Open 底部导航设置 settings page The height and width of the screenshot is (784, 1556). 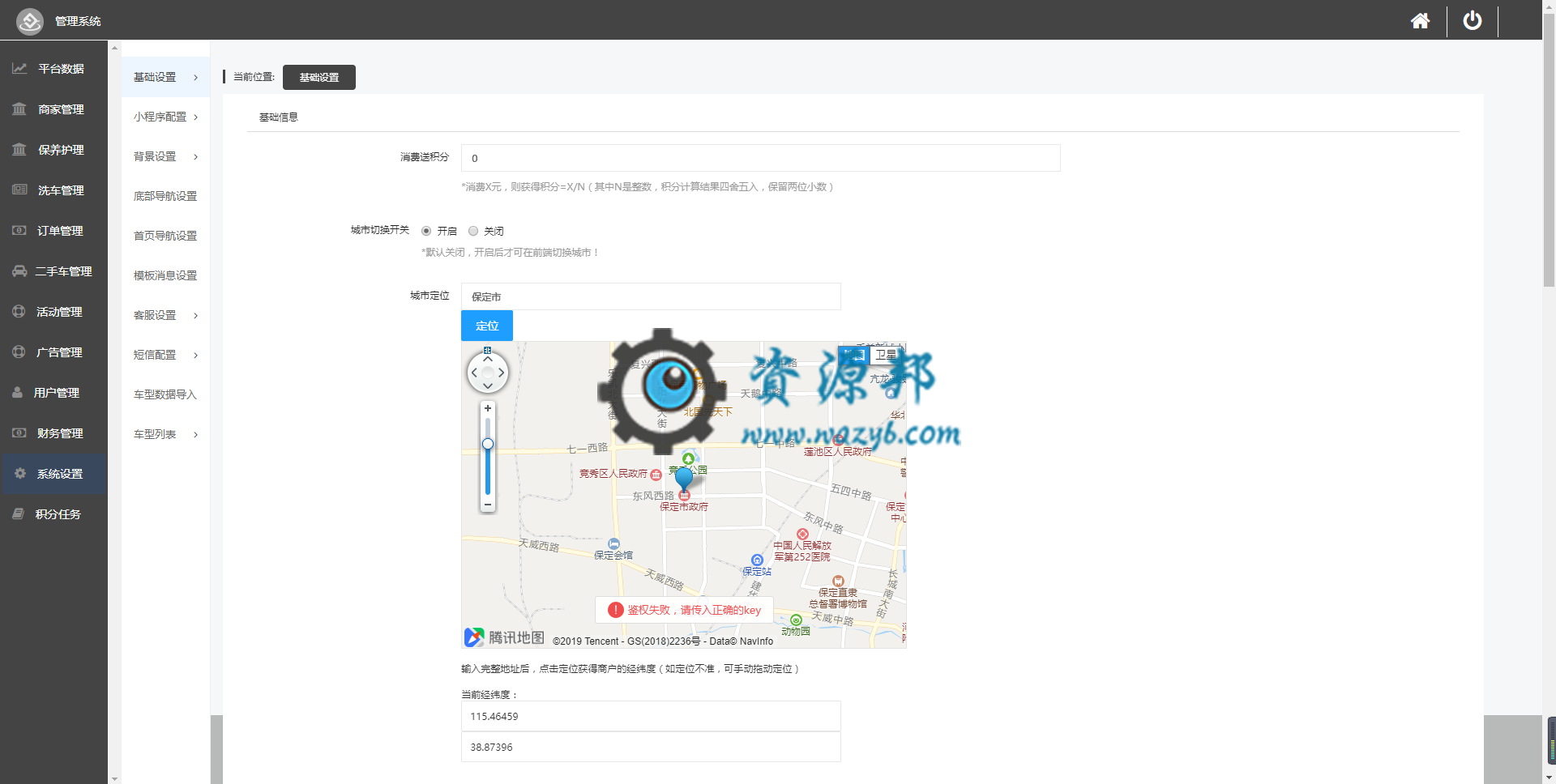pyautogui.click(x=165, y=196)
